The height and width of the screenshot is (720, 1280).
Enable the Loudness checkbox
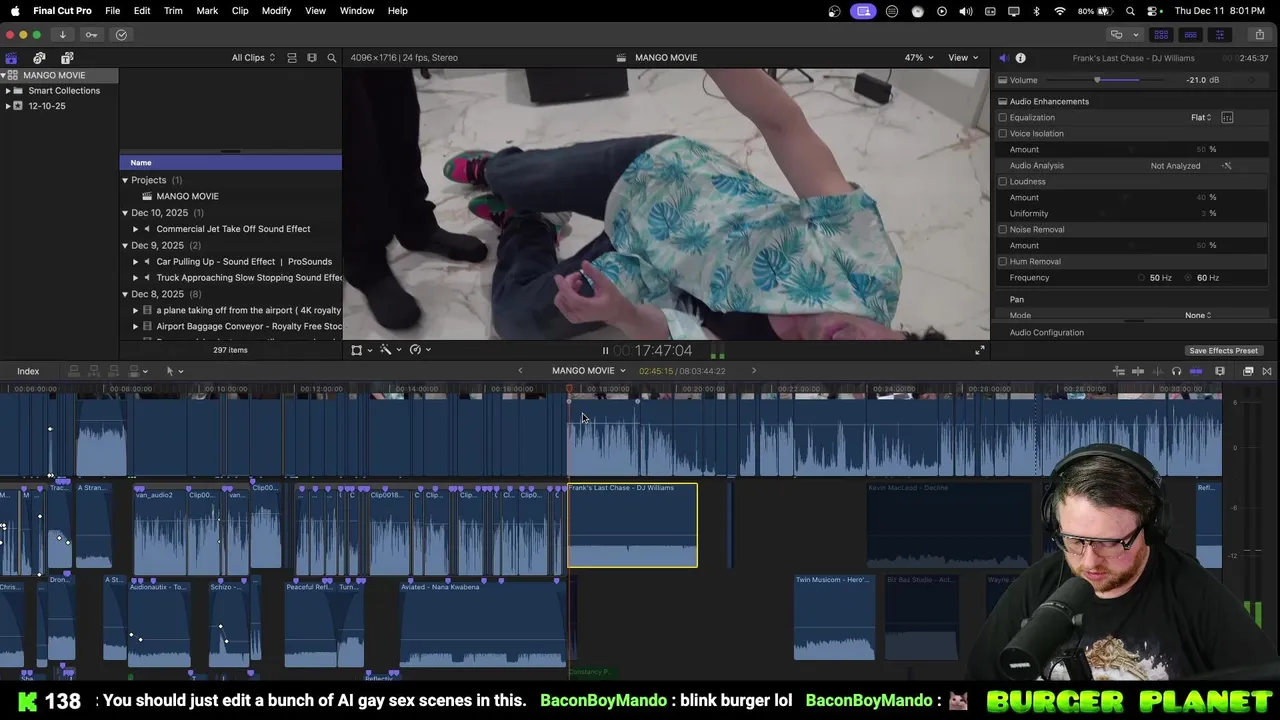(1002, 181)
